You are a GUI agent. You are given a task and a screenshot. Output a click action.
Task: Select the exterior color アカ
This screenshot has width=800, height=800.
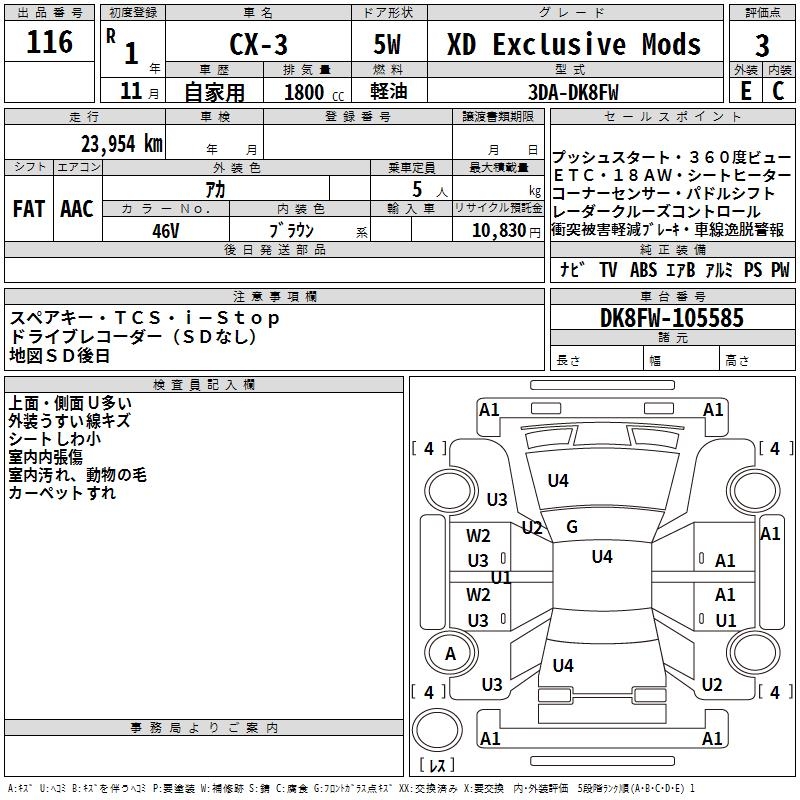pyautogui.click(x=215, y=189)
